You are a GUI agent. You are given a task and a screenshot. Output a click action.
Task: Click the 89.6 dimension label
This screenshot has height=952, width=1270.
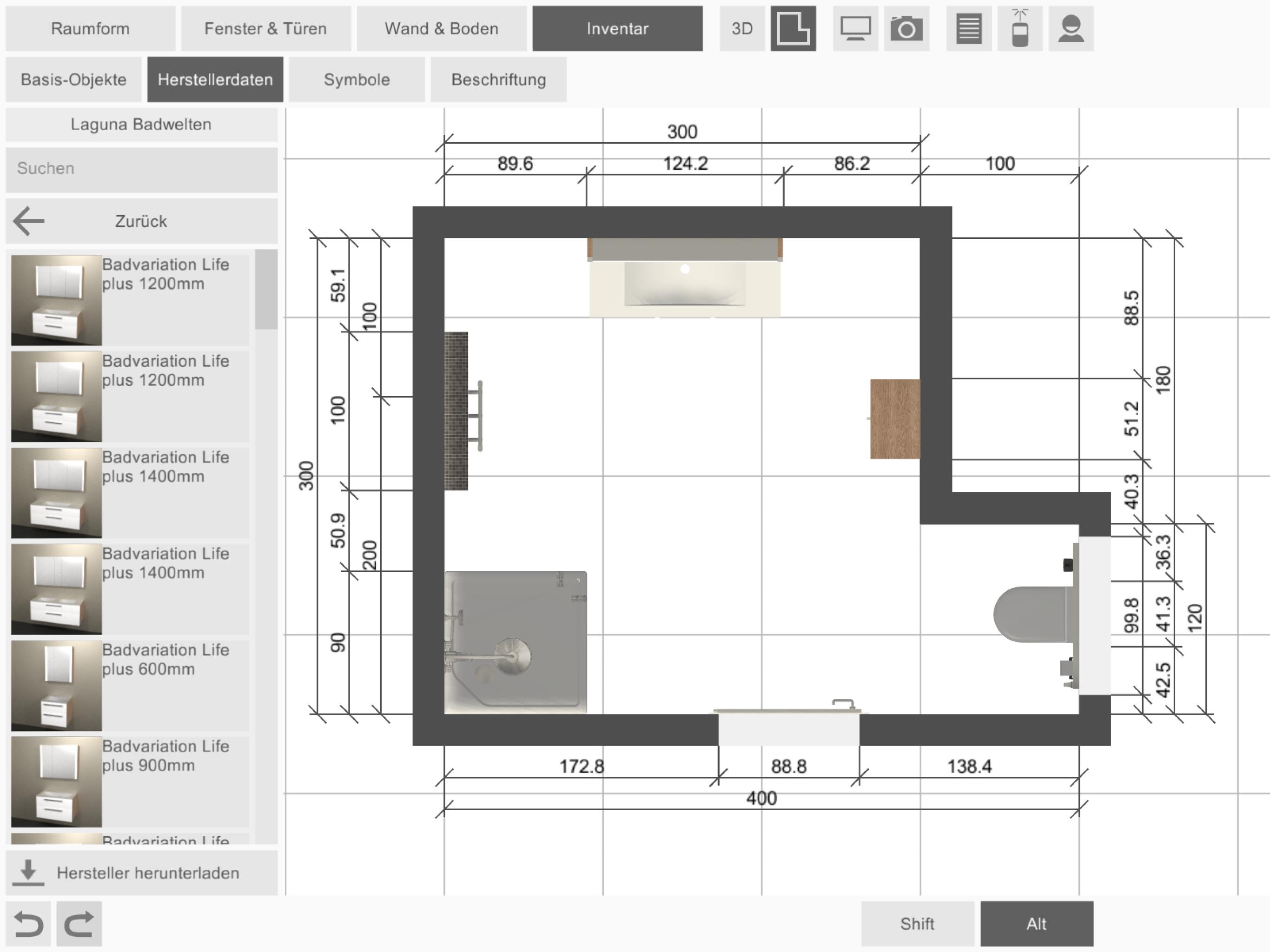(515, 164)
